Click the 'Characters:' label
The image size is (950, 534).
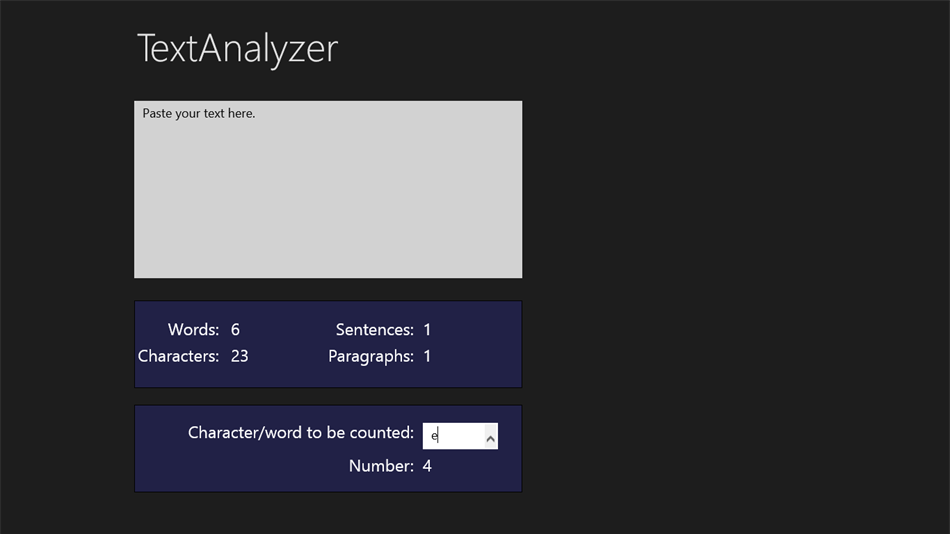coord(178,356)
